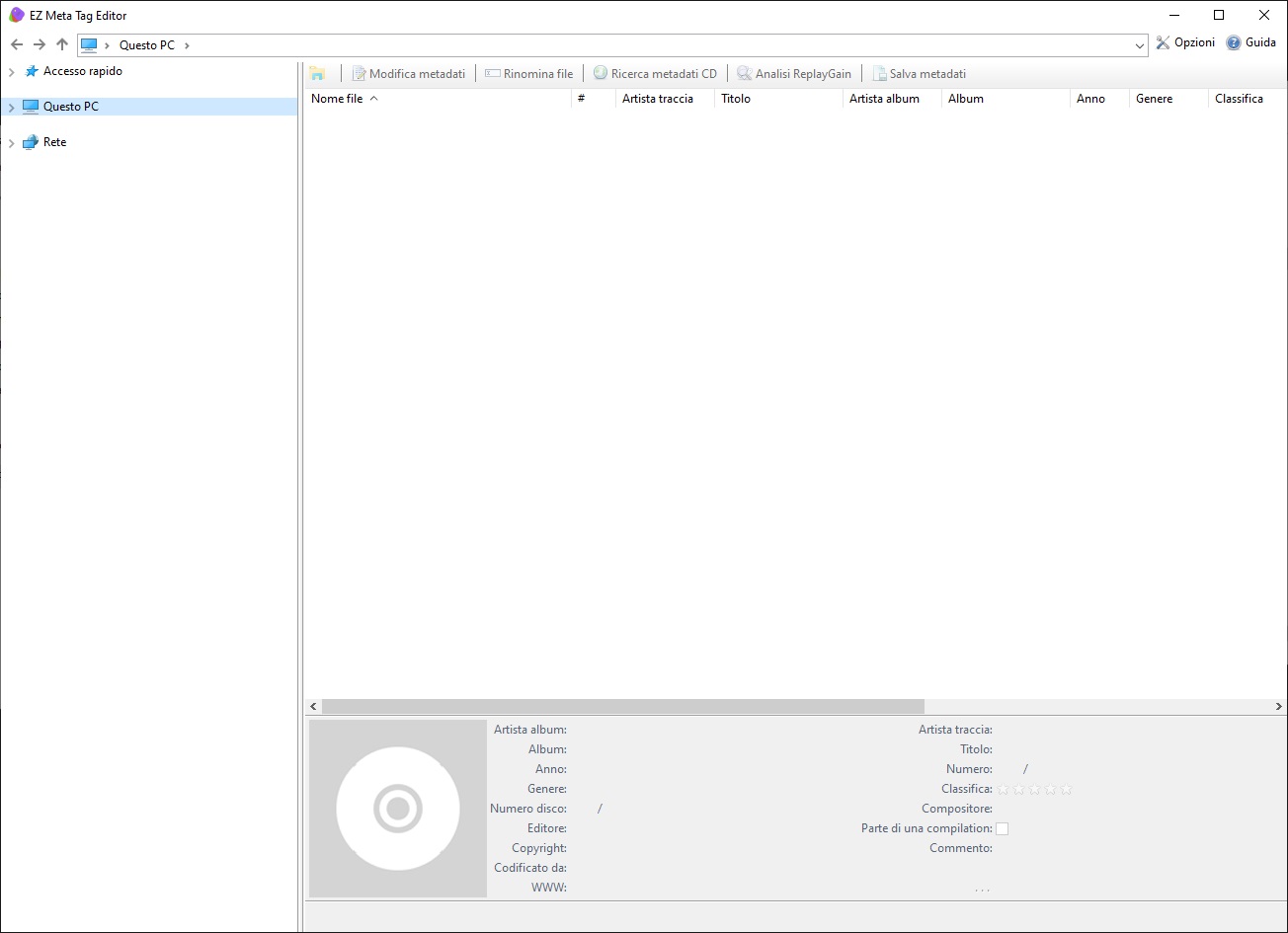Click the horizontal scrollbar thumb

(x=623, y=707)
